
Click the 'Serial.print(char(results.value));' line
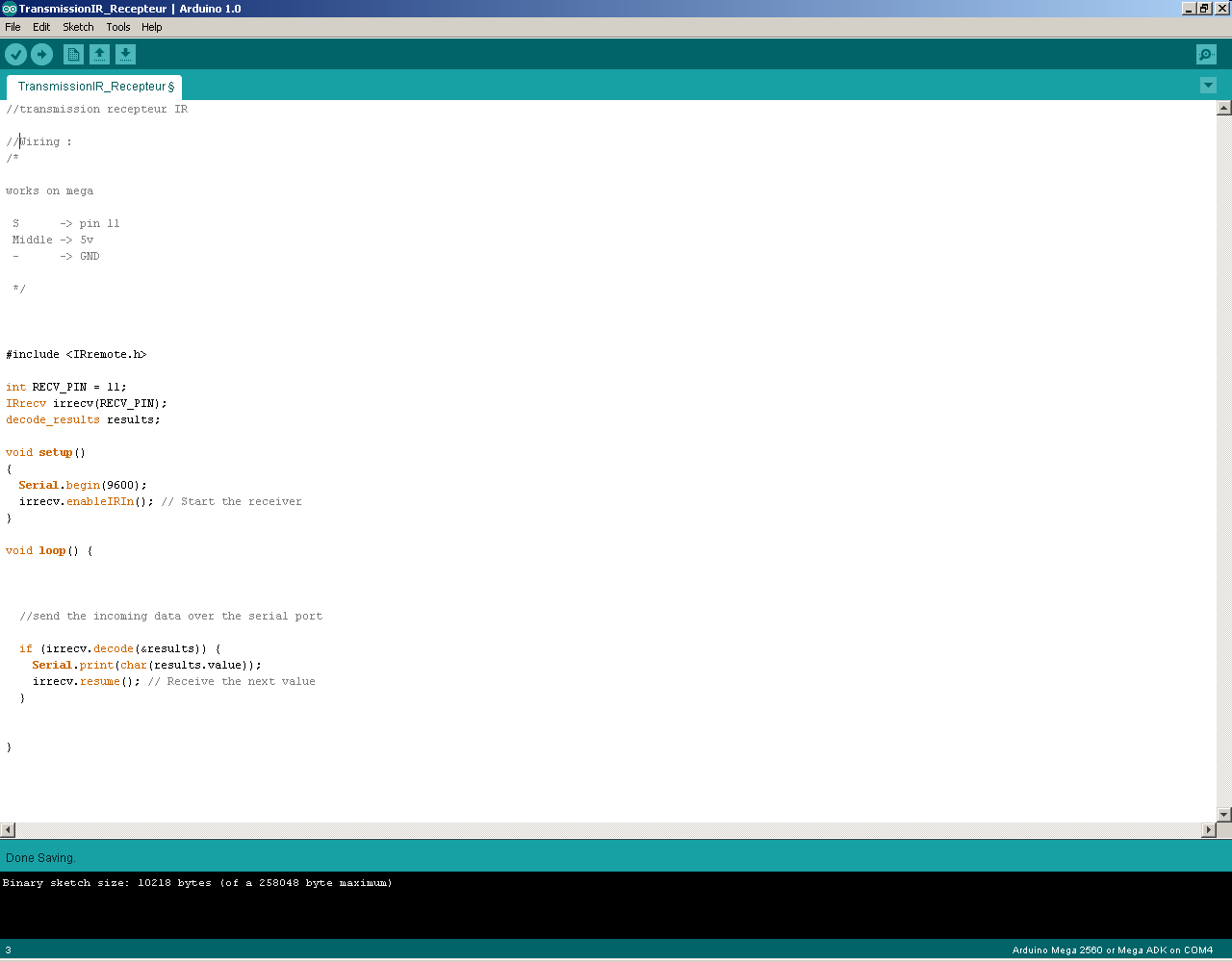146,665
